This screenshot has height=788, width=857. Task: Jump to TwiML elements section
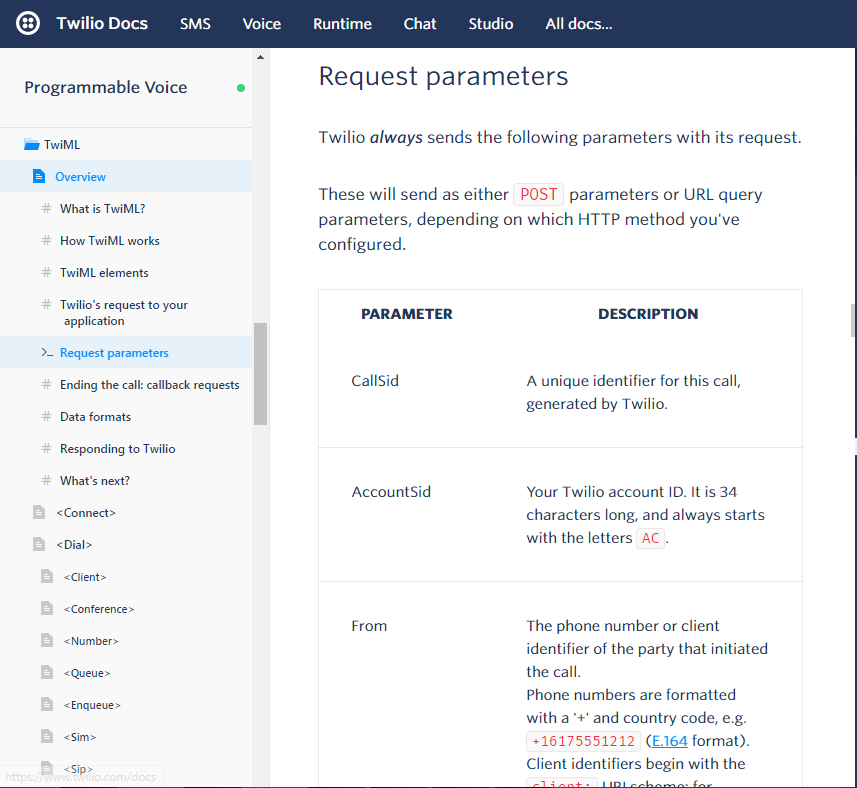point(104,273)
